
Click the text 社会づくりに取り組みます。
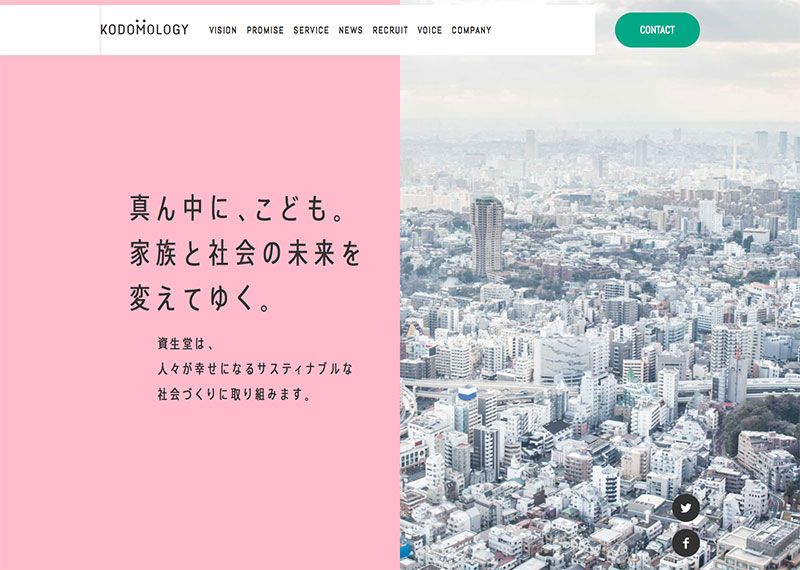tap(234, 394)
